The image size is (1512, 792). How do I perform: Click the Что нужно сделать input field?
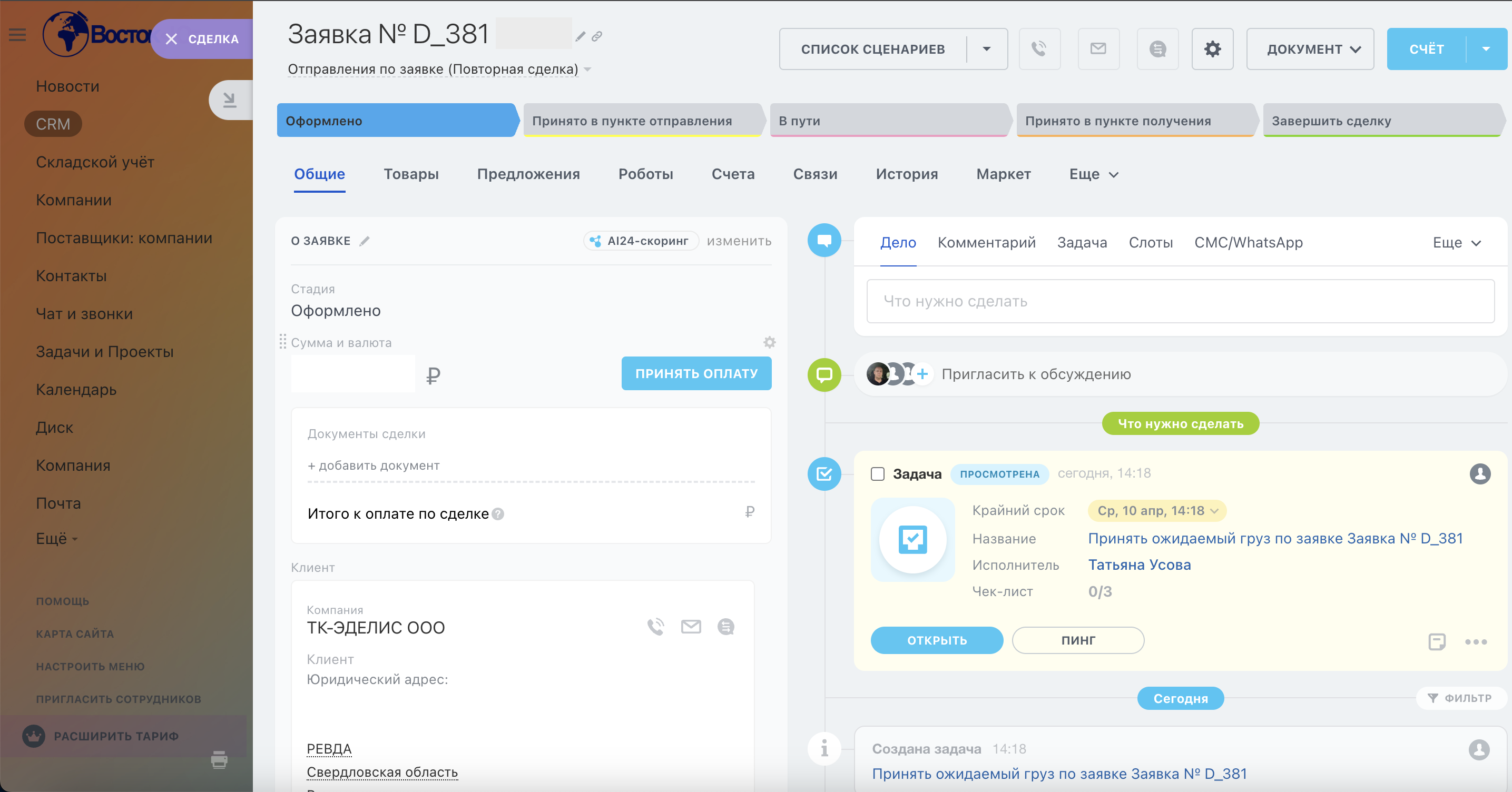pyautogui.click(x=1180, y=301)
